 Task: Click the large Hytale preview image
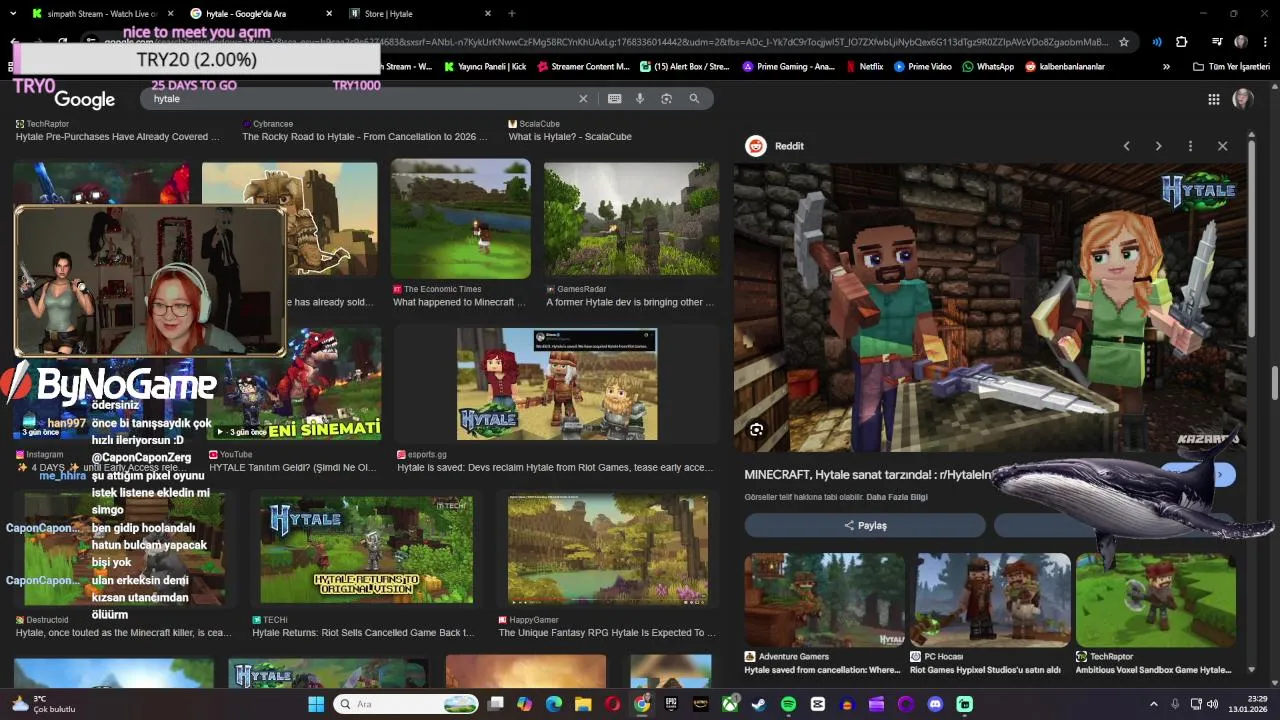990,308
